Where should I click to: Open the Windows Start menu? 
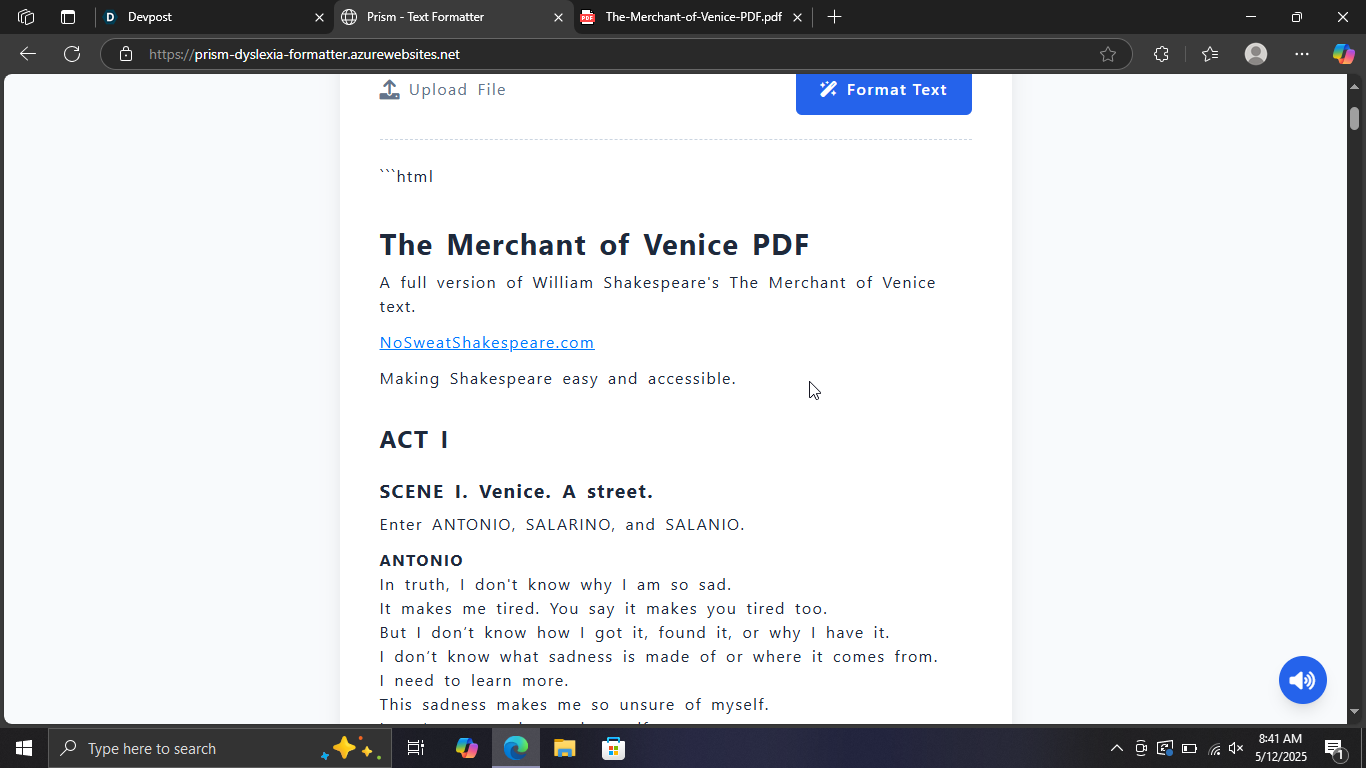(x=24, y=748)
